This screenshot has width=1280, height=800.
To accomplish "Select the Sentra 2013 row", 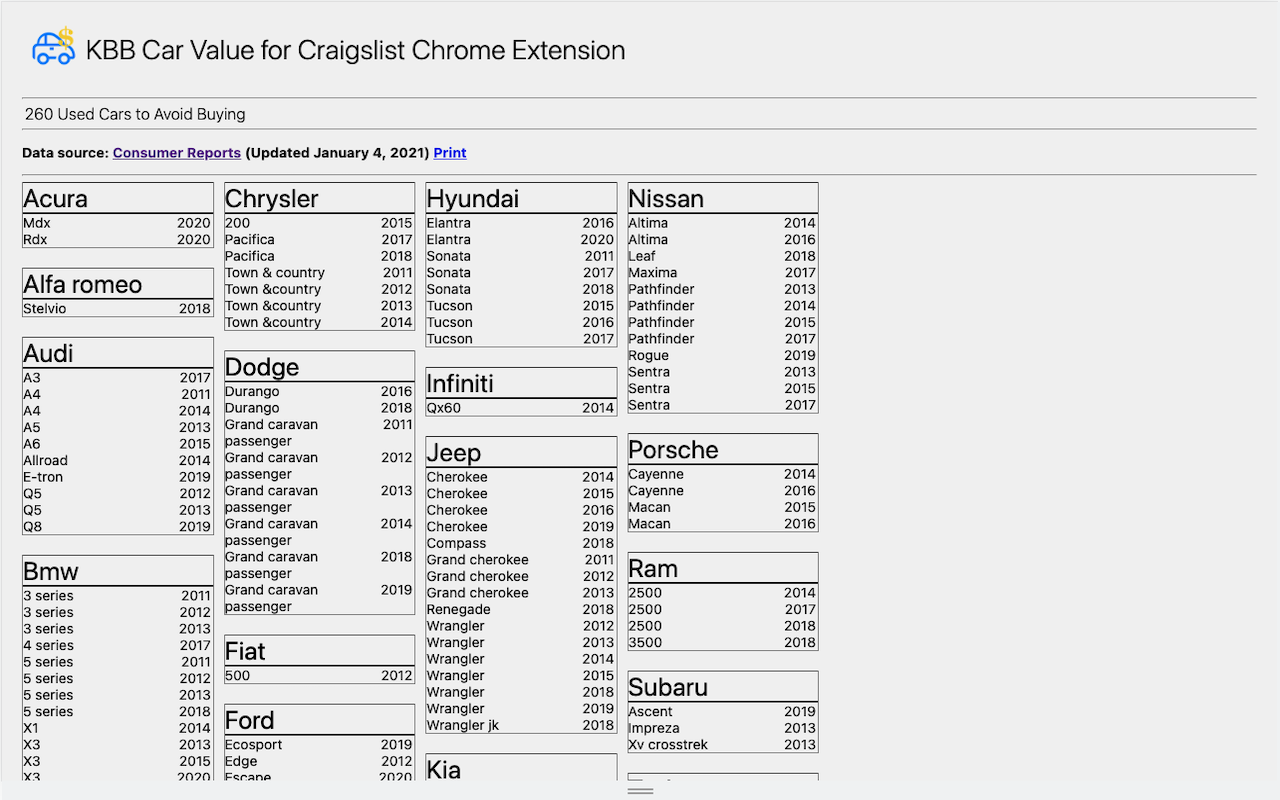I will [723, 372].
